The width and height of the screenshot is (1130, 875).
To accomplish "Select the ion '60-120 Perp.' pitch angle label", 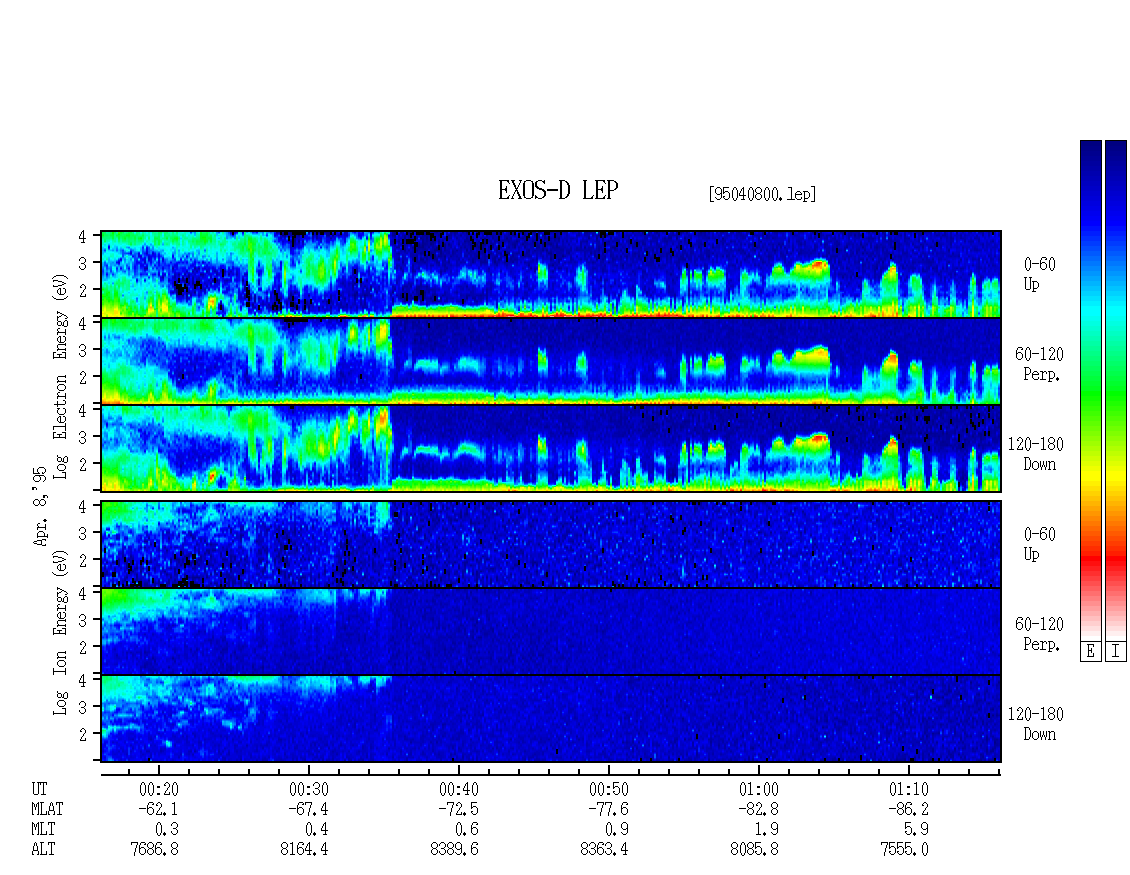I will tap(1039, 634).
